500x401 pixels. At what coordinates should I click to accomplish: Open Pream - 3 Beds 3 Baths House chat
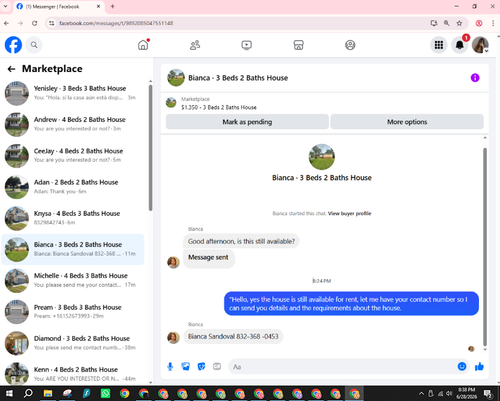pyautogui.click(x=73, y=312)
